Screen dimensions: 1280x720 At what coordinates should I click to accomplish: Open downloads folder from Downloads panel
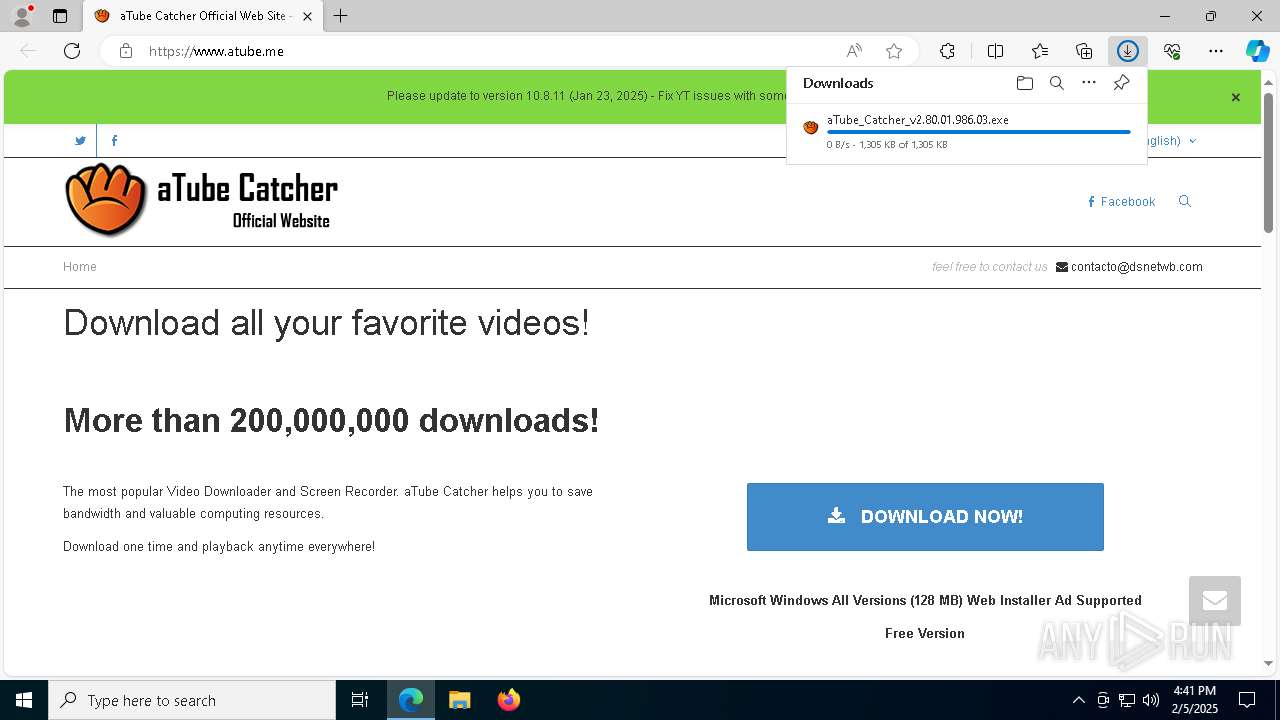click(x=1024, y=83)
